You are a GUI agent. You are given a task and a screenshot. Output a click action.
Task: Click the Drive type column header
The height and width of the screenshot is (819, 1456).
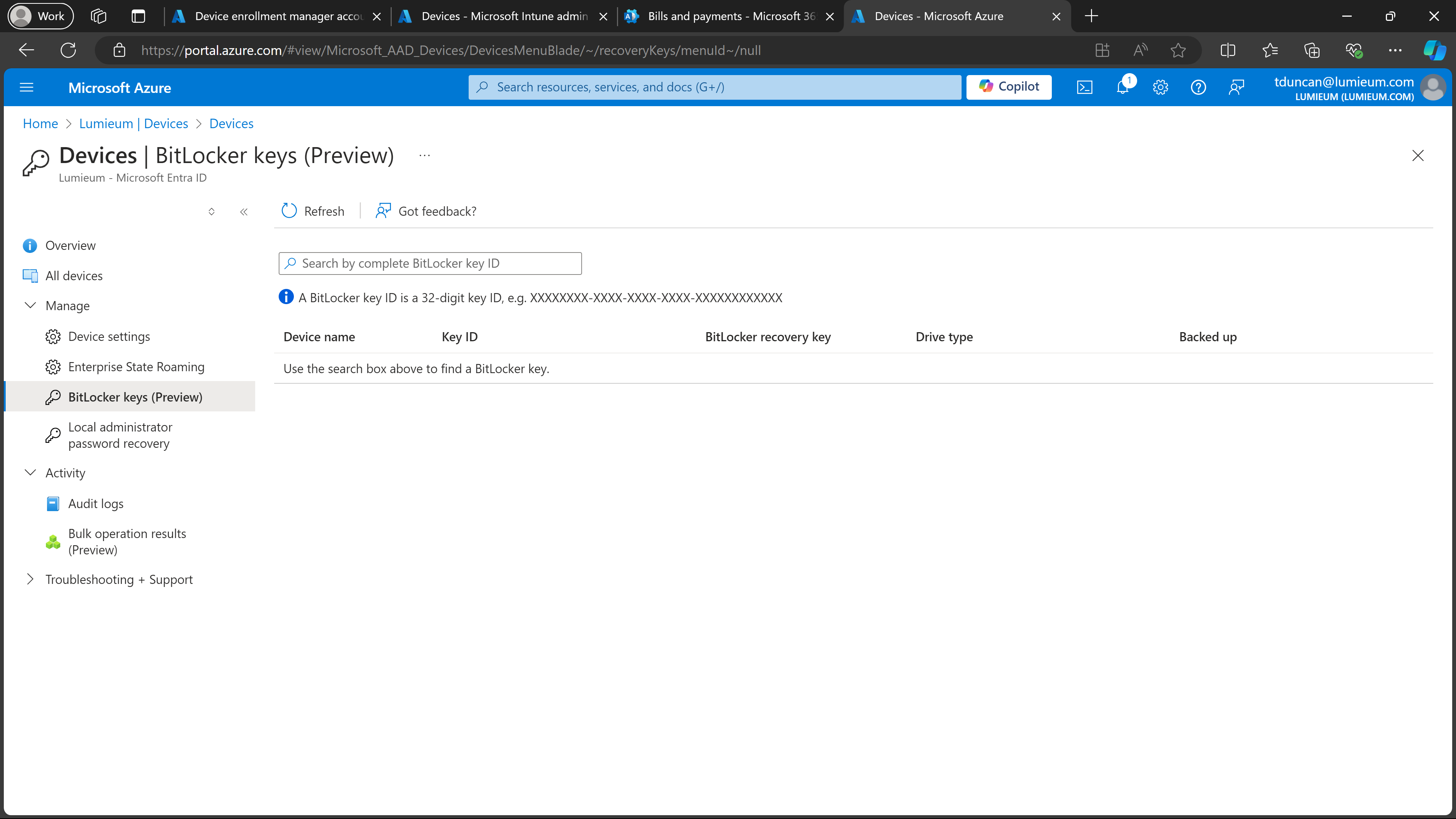(944, 337)
